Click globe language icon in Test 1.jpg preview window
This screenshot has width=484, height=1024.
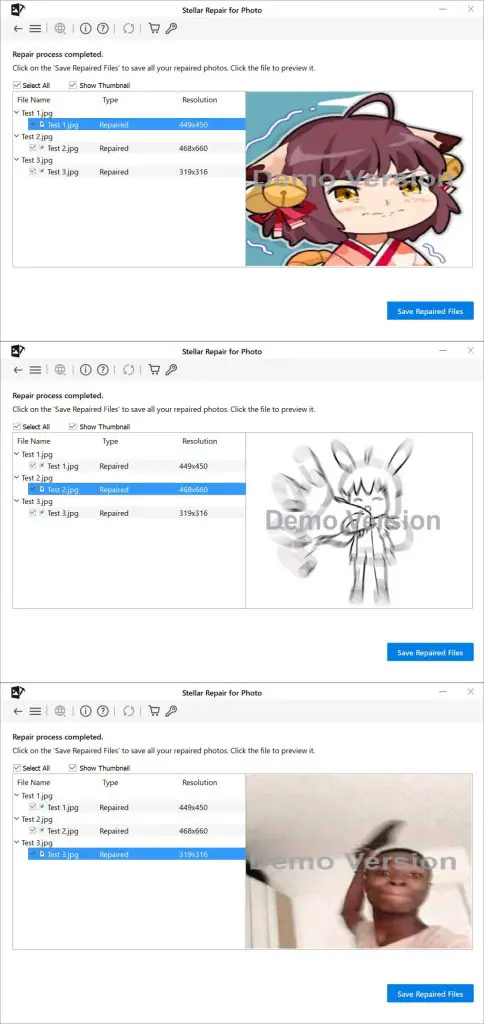[x=60, y=29]
